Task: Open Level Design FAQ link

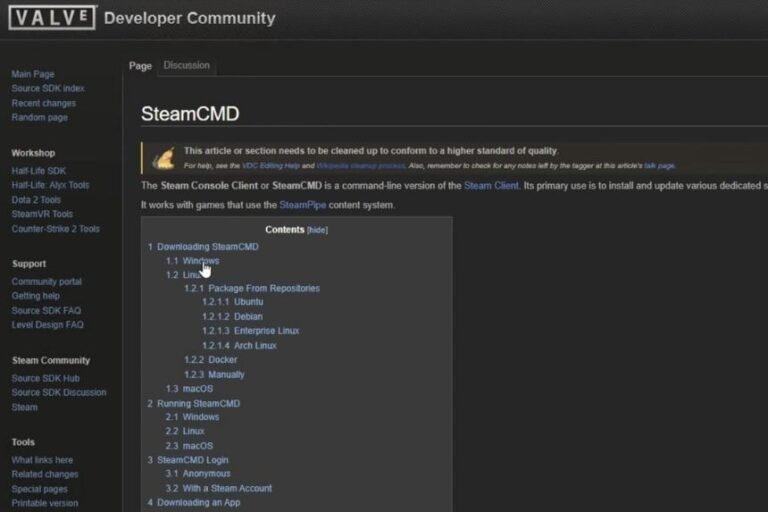Action: coord(47,324)
